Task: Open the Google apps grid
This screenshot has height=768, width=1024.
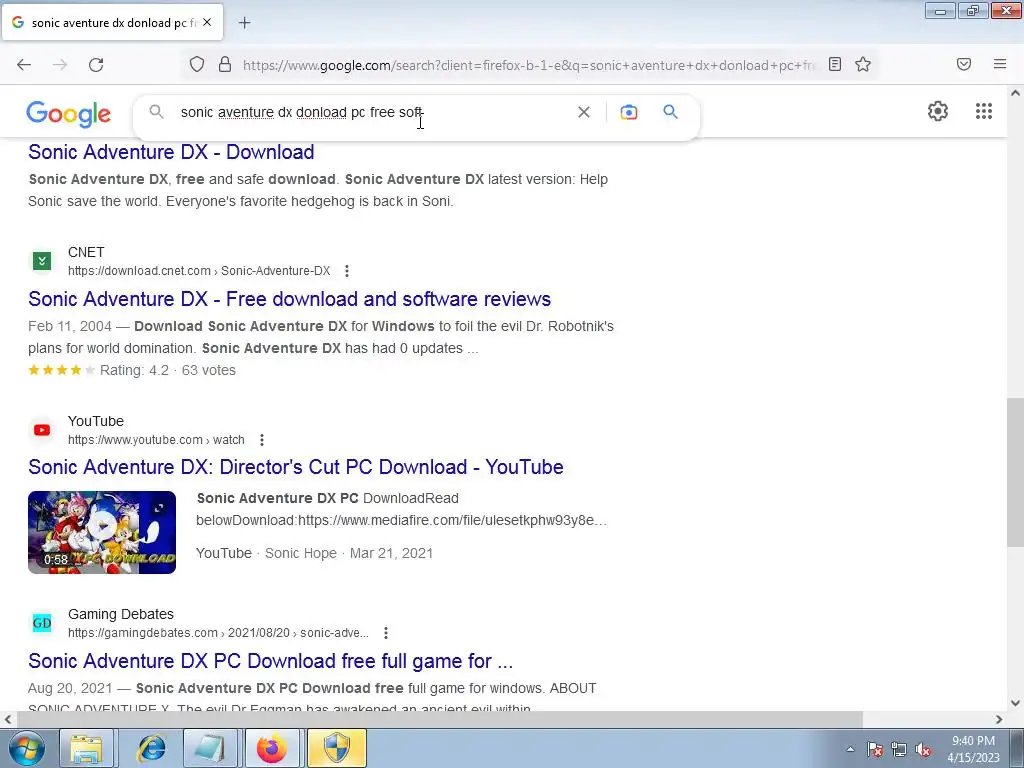Action: coord(984,111)
